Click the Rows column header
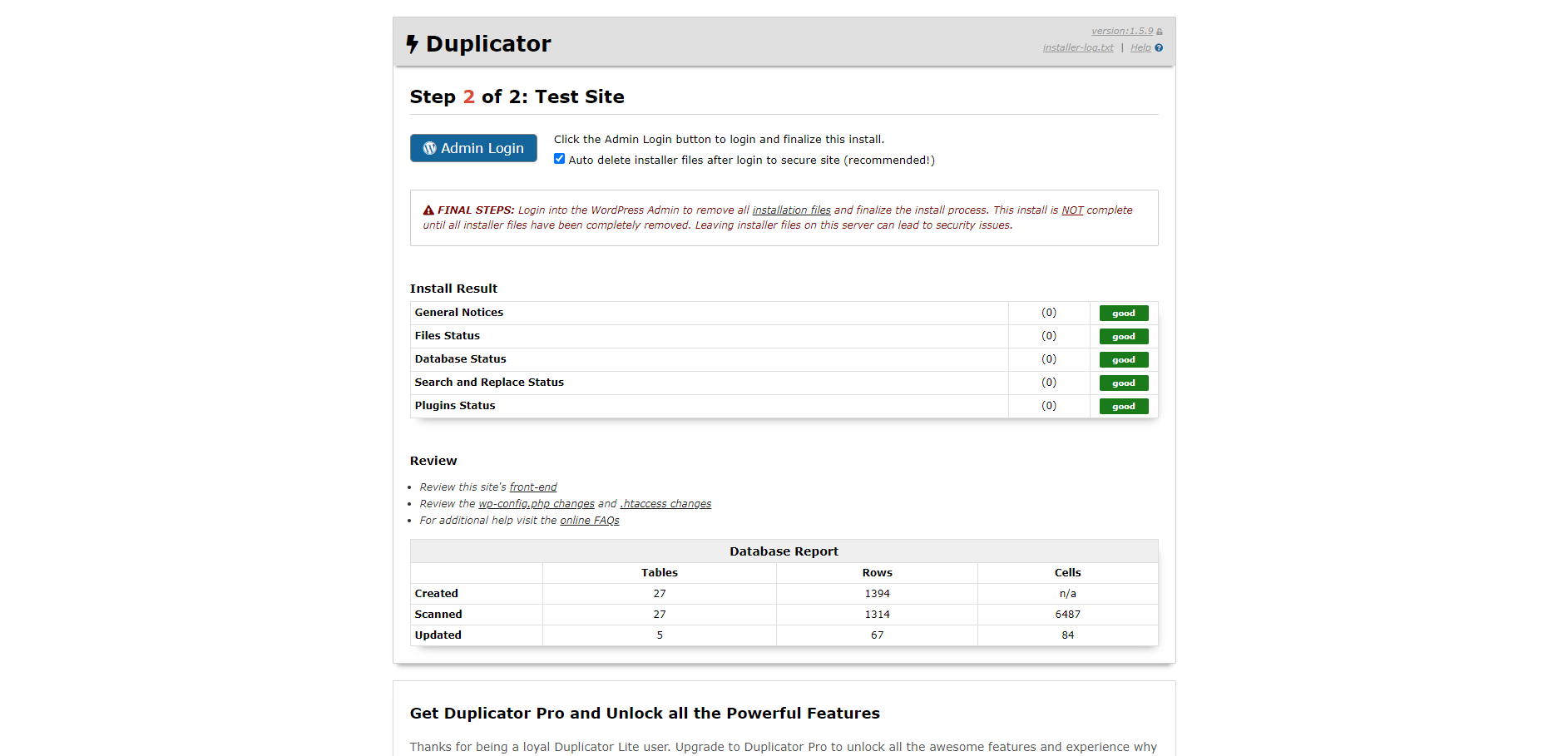Image resolution: width=1568 pixels, height=756 pixels. coord(877,573)
